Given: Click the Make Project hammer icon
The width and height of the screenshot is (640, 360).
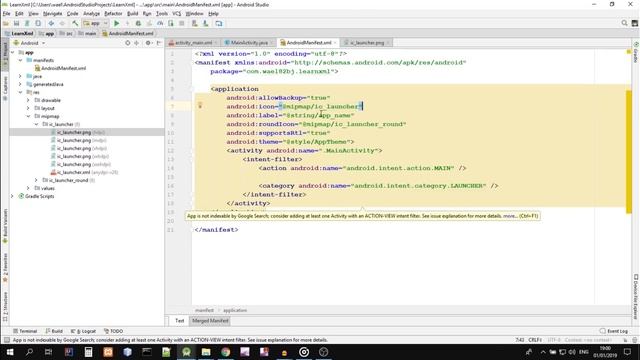Looking at the screenshot, I should 75,23.
